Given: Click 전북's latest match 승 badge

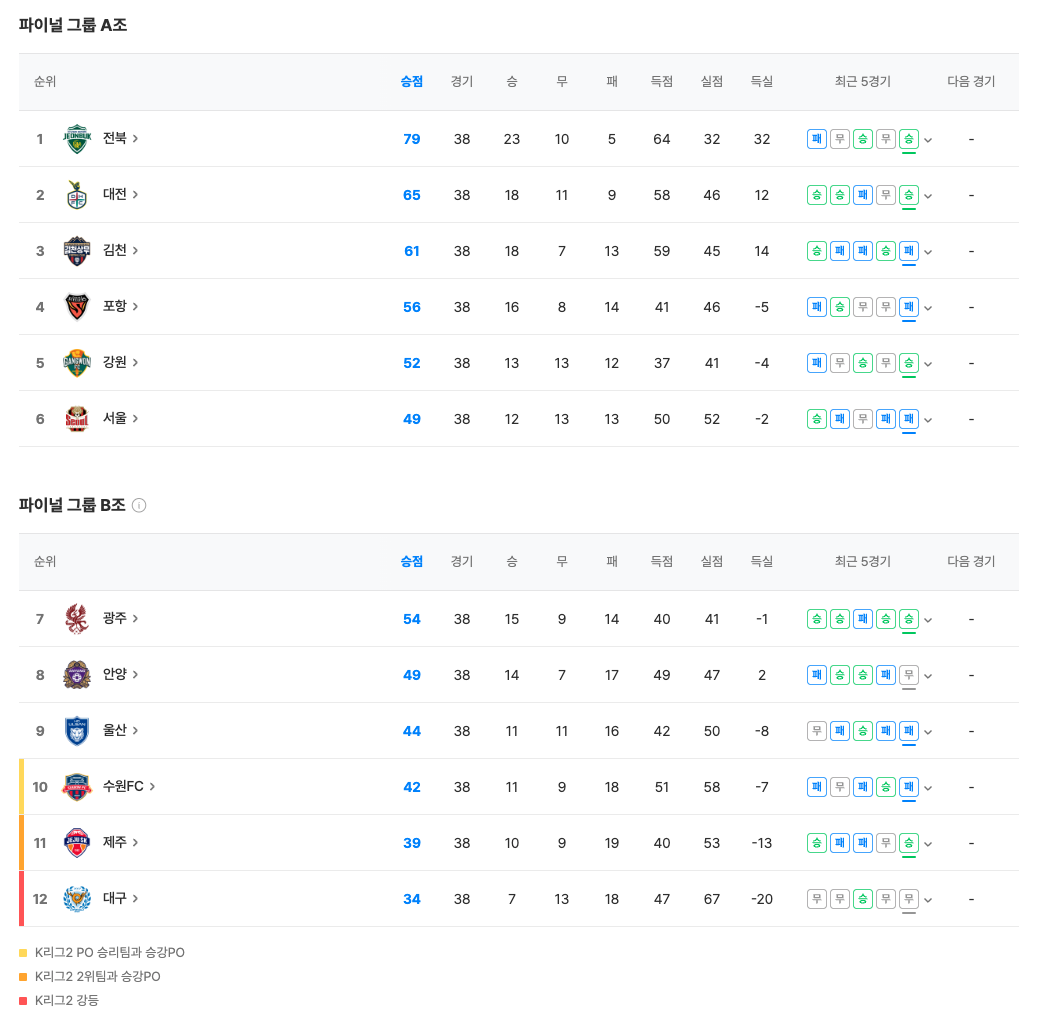Looking at the screenshot, I should coord(909,139).
